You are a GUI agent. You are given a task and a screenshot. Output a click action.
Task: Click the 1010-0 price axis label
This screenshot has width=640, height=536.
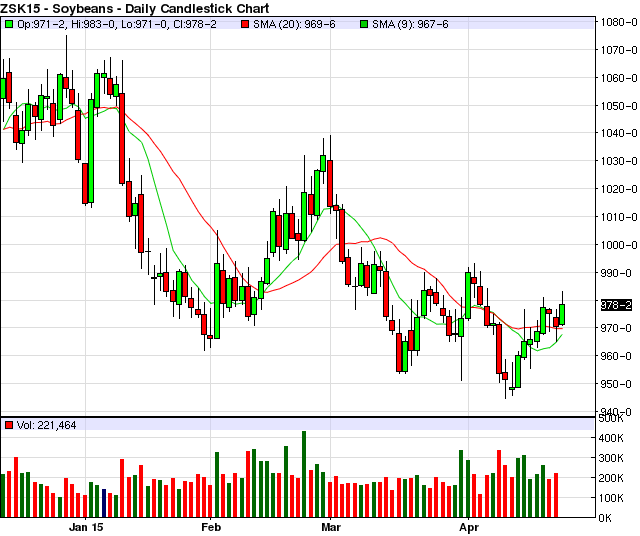click(x=619, y=217)
